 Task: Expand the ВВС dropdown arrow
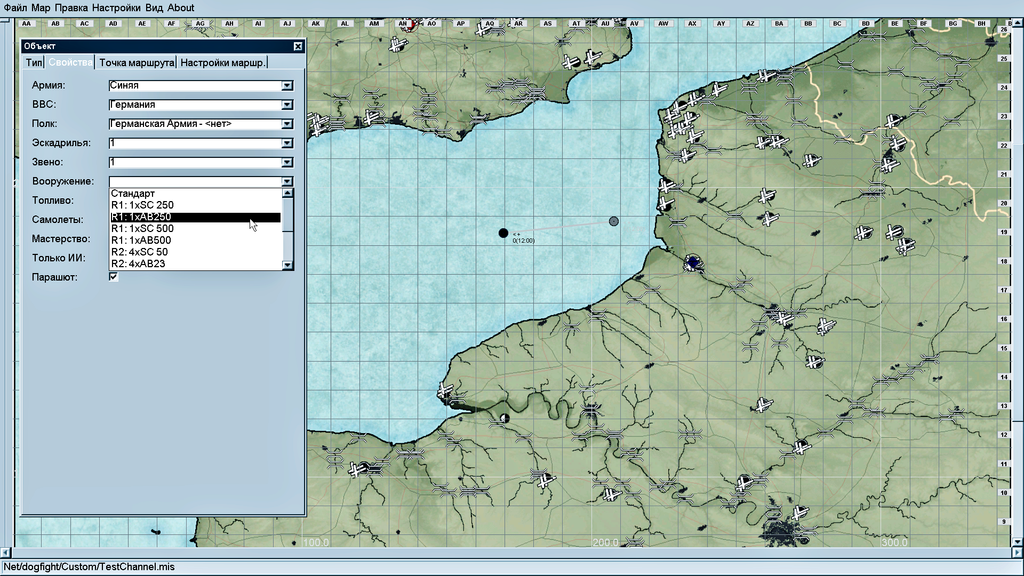click(x=287, y=104)
